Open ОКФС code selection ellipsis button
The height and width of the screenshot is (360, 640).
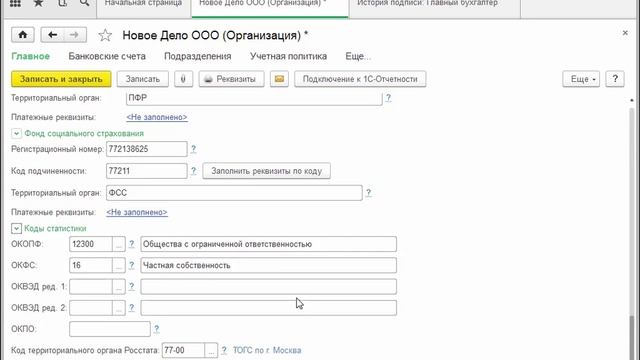(119, 265)
